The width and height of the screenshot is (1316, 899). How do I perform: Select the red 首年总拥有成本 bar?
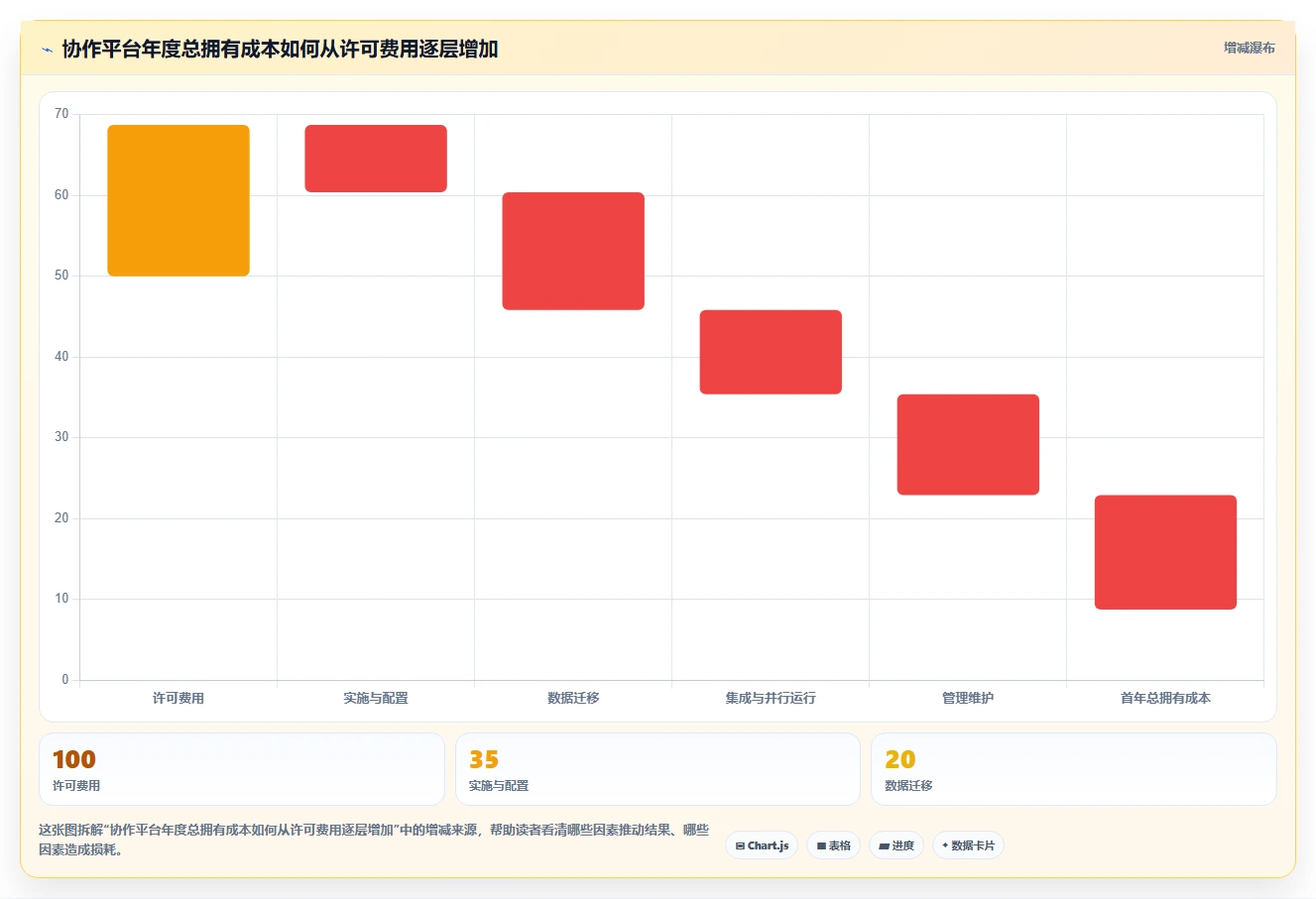[x=1165, y=552]
